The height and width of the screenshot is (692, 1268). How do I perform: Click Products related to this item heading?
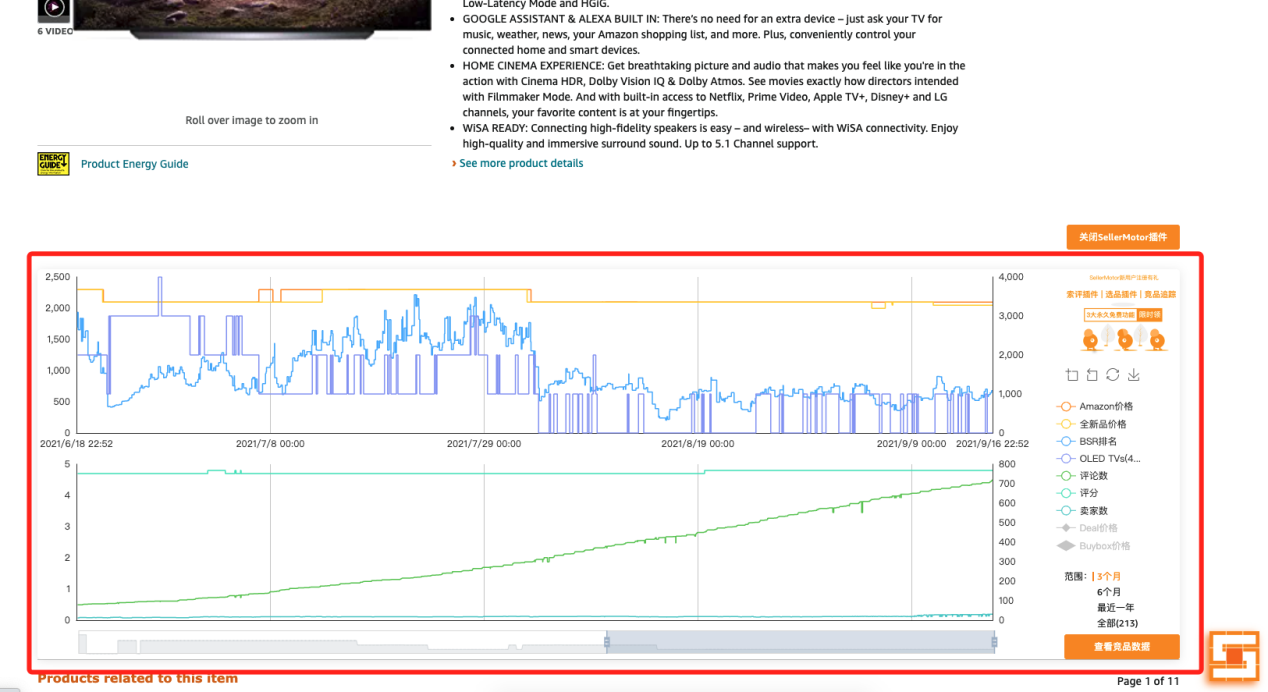coord(138,678)
